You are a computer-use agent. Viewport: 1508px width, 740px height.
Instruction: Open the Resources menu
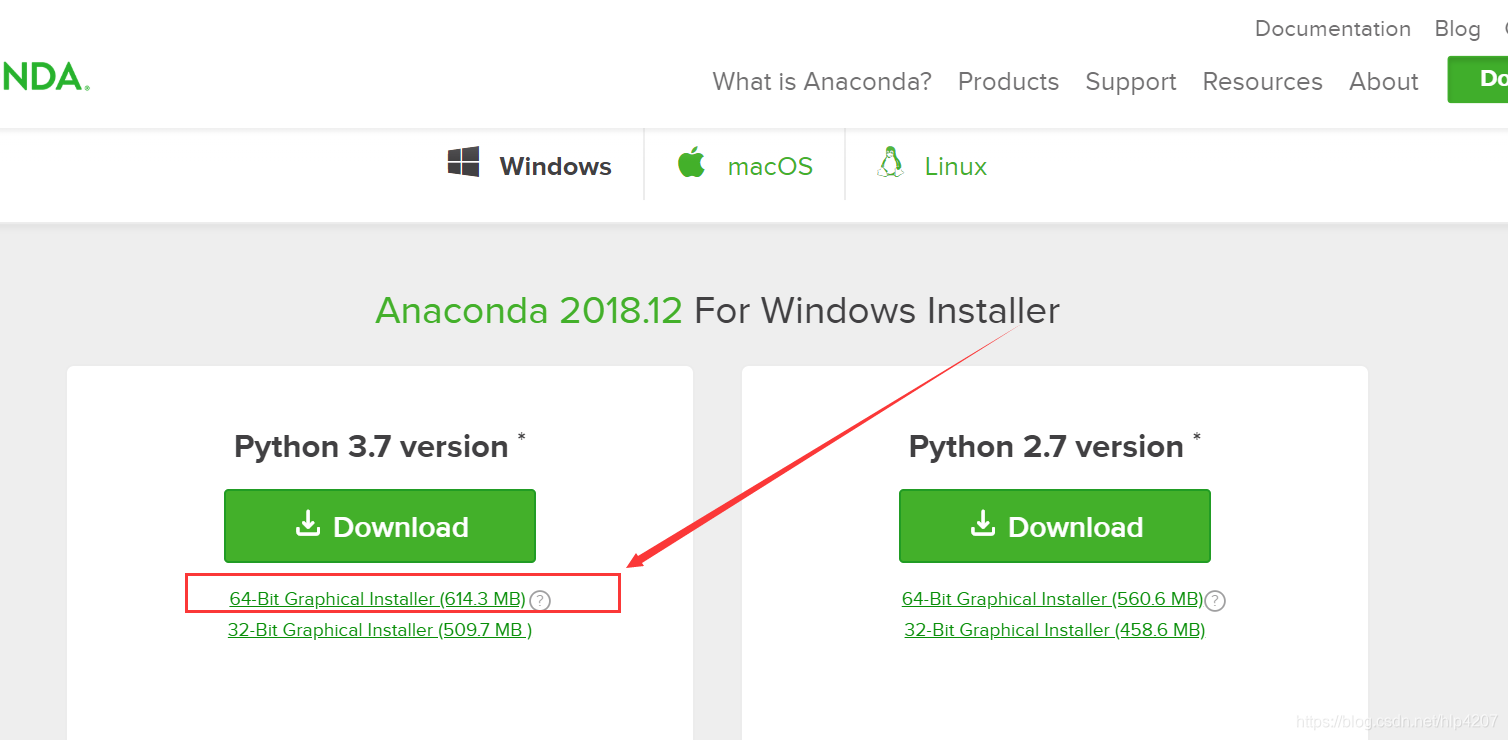pos(1262,81)
